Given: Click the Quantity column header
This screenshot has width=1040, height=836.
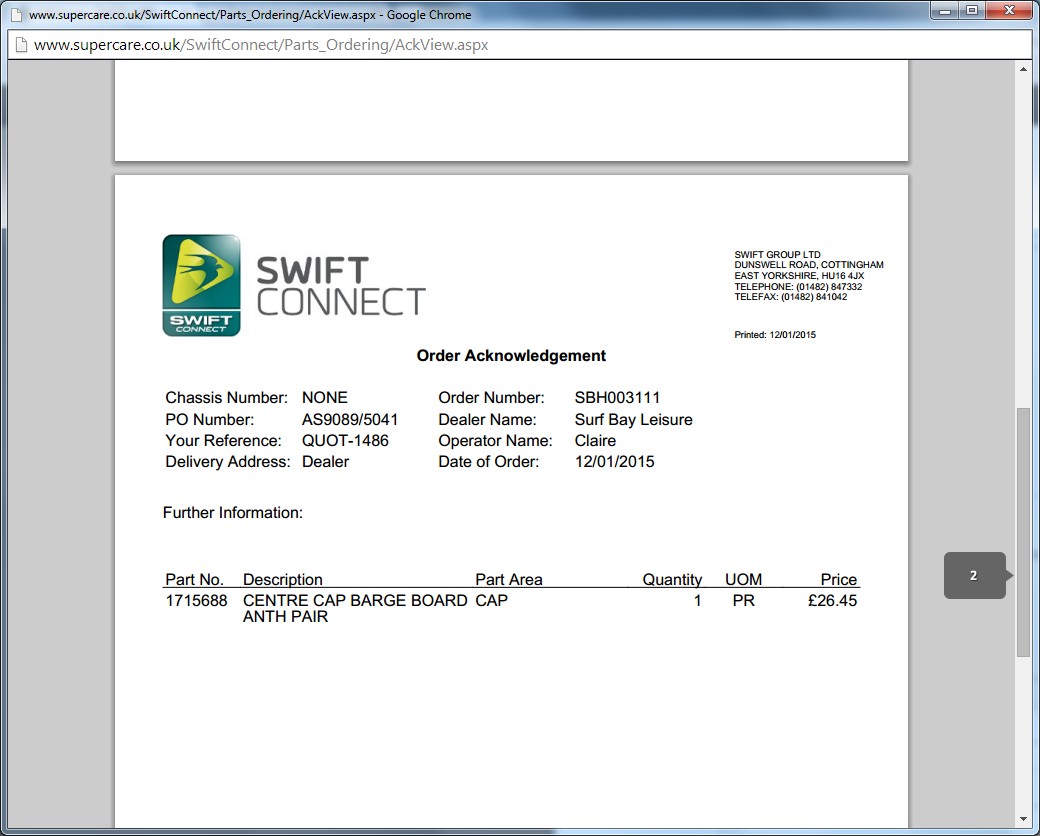Looking at the screenshot, I should pyautogui.click(x=672, y=580).
